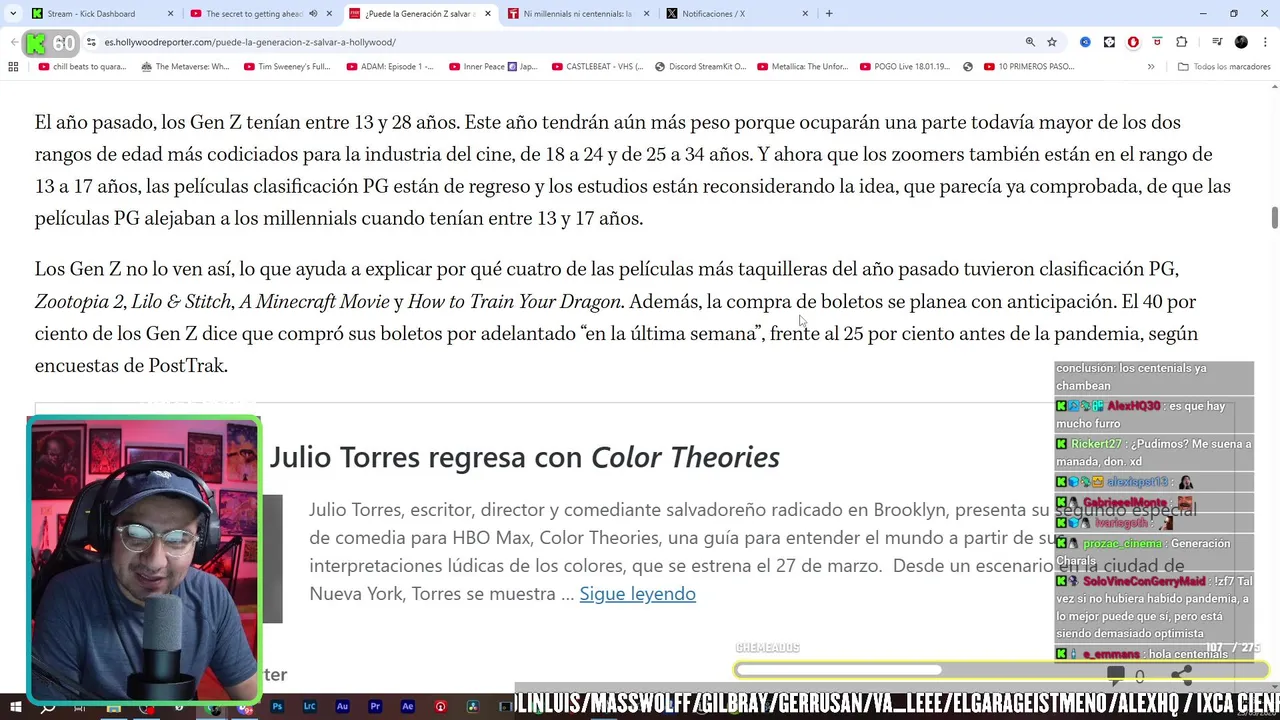Click prozac_cinema's username in chat
This screenshot has width=1280, height=720.
[x=1122, y=544]
